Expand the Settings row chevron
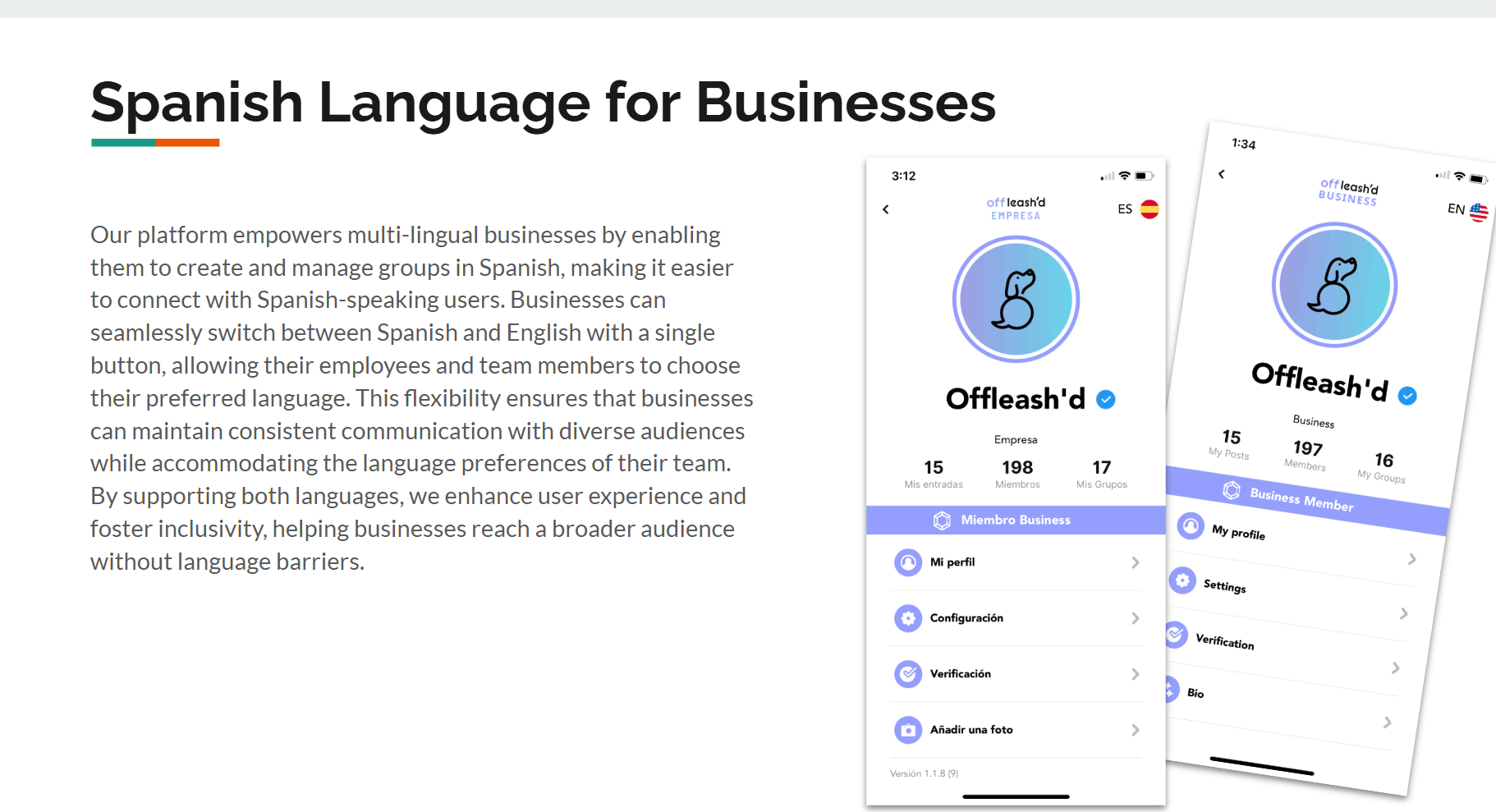 1404,613
